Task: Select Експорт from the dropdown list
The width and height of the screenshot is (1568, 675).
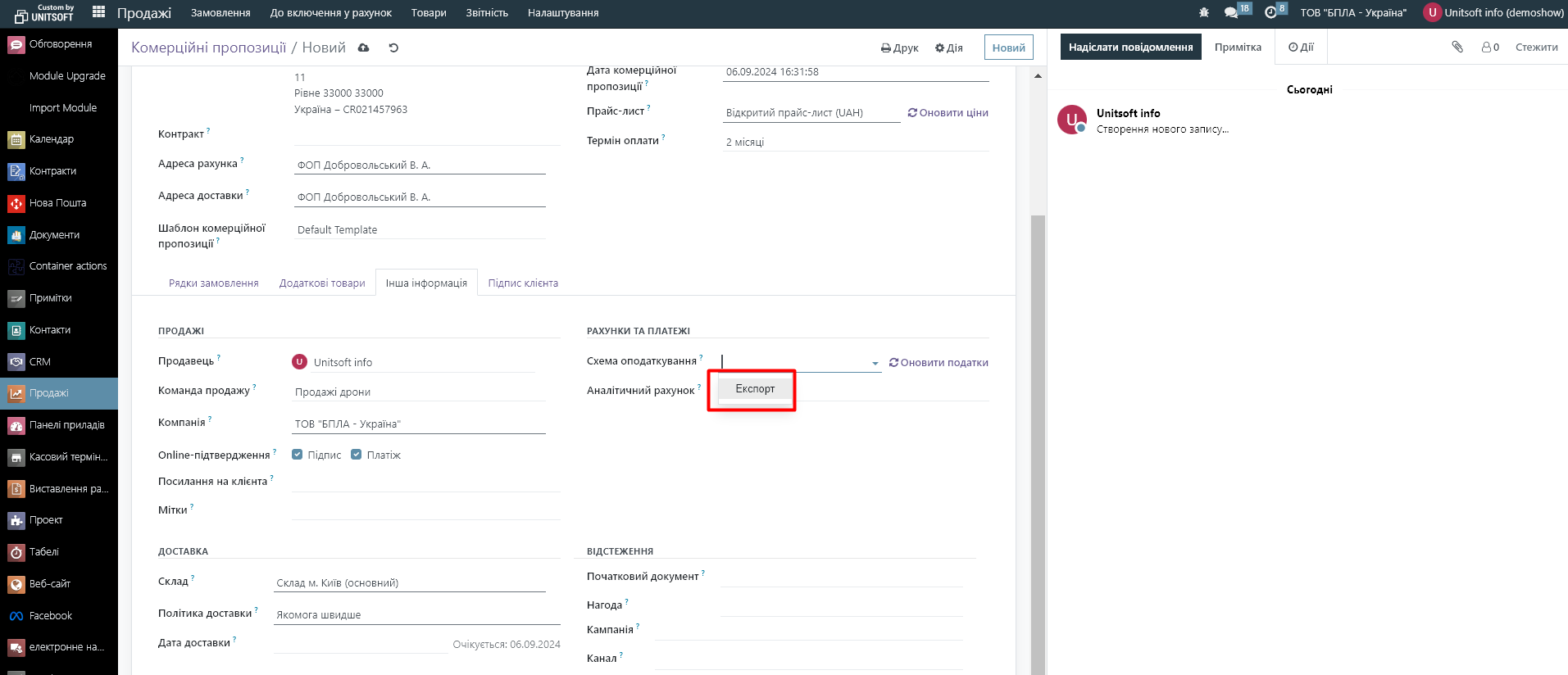Action: tap(755, 388)
